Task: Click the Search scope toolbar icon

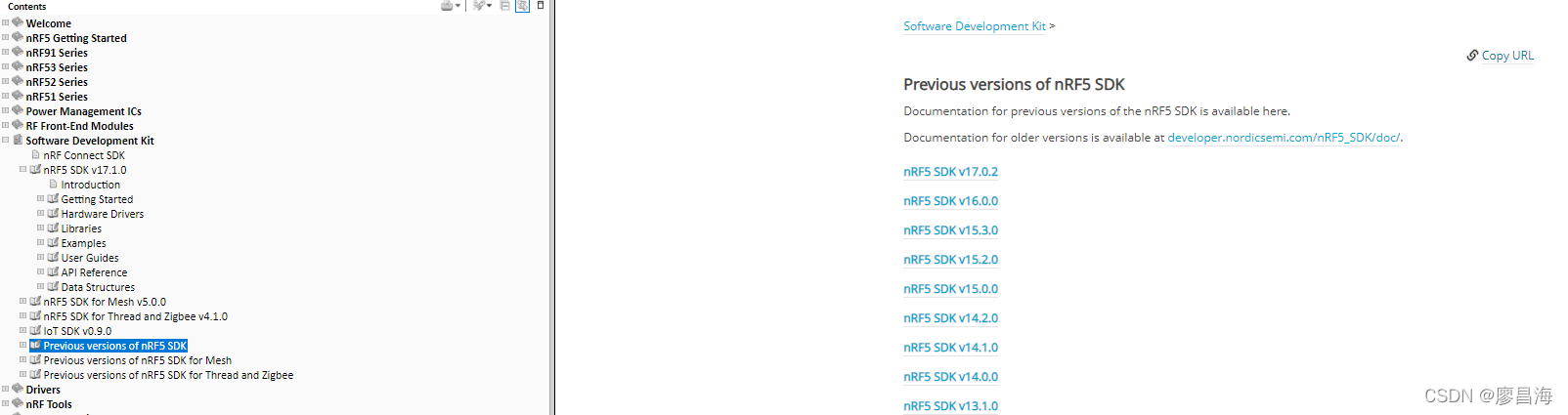Action: tap(478, 6)
